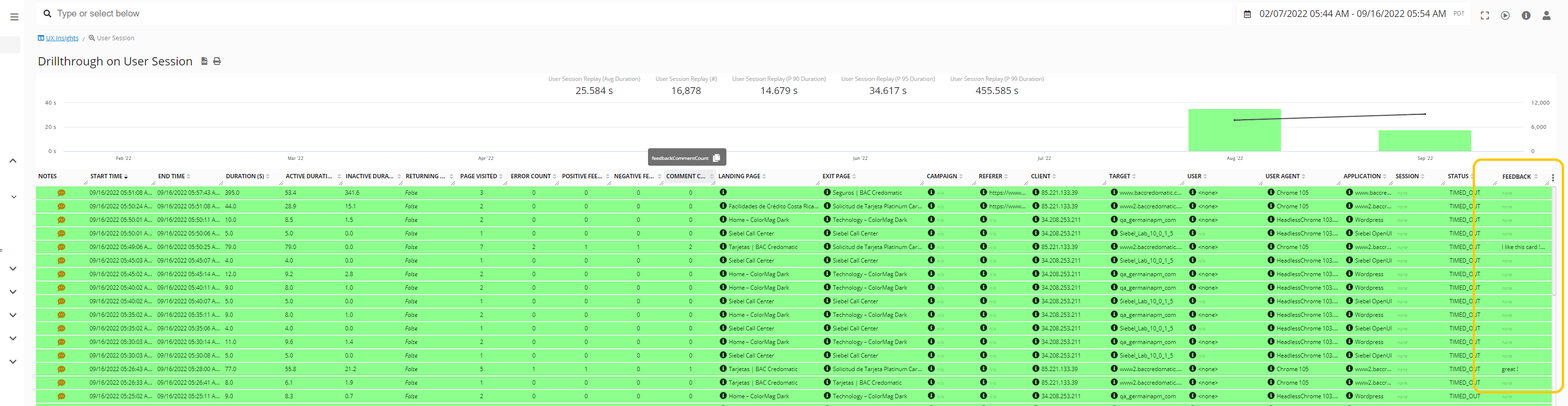Open the info icon in top-right header
This screenshot has width=1568, height=406.
(1525, 16)
